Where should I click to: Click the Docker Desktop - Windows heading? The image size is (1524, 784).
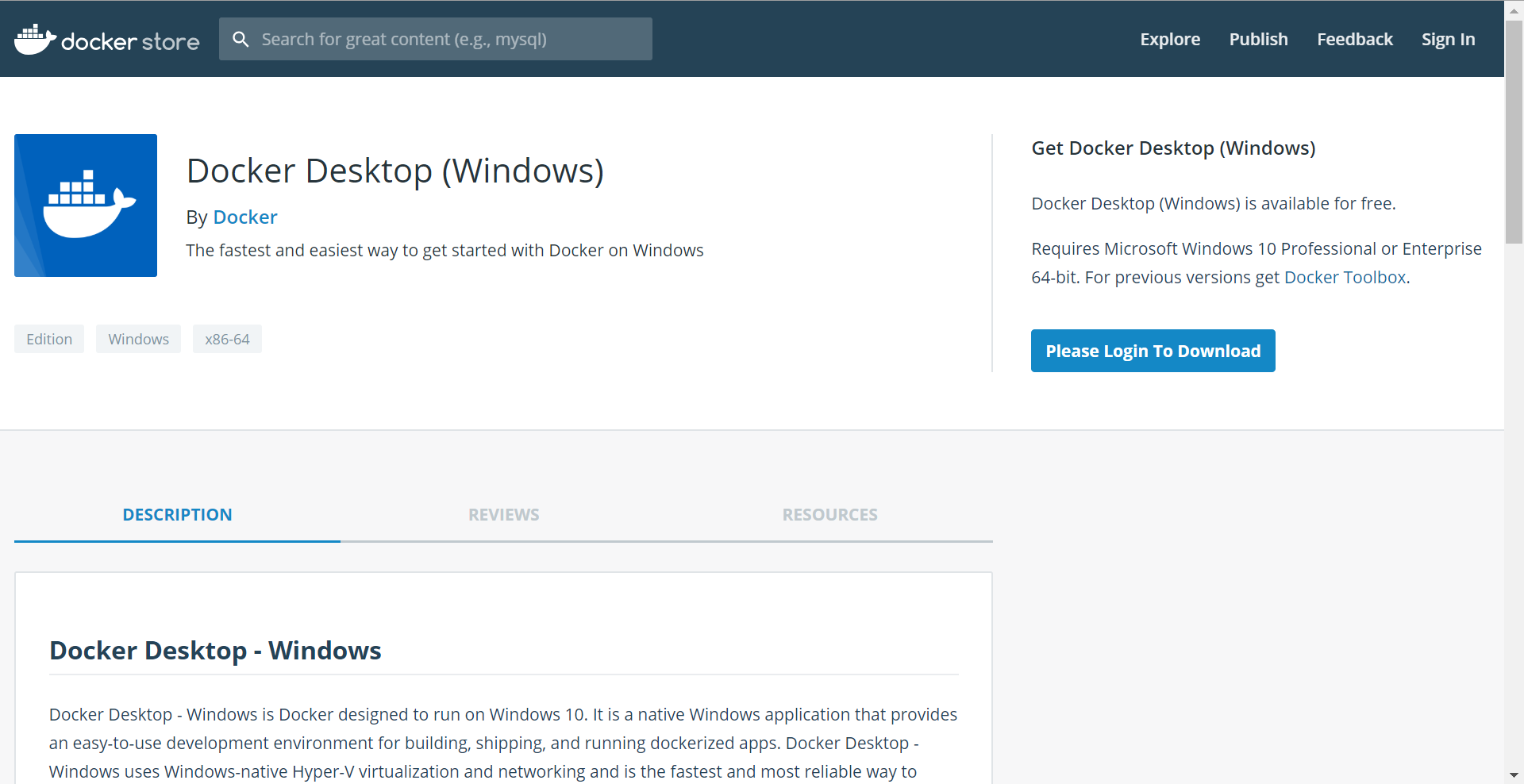[215, 651]
